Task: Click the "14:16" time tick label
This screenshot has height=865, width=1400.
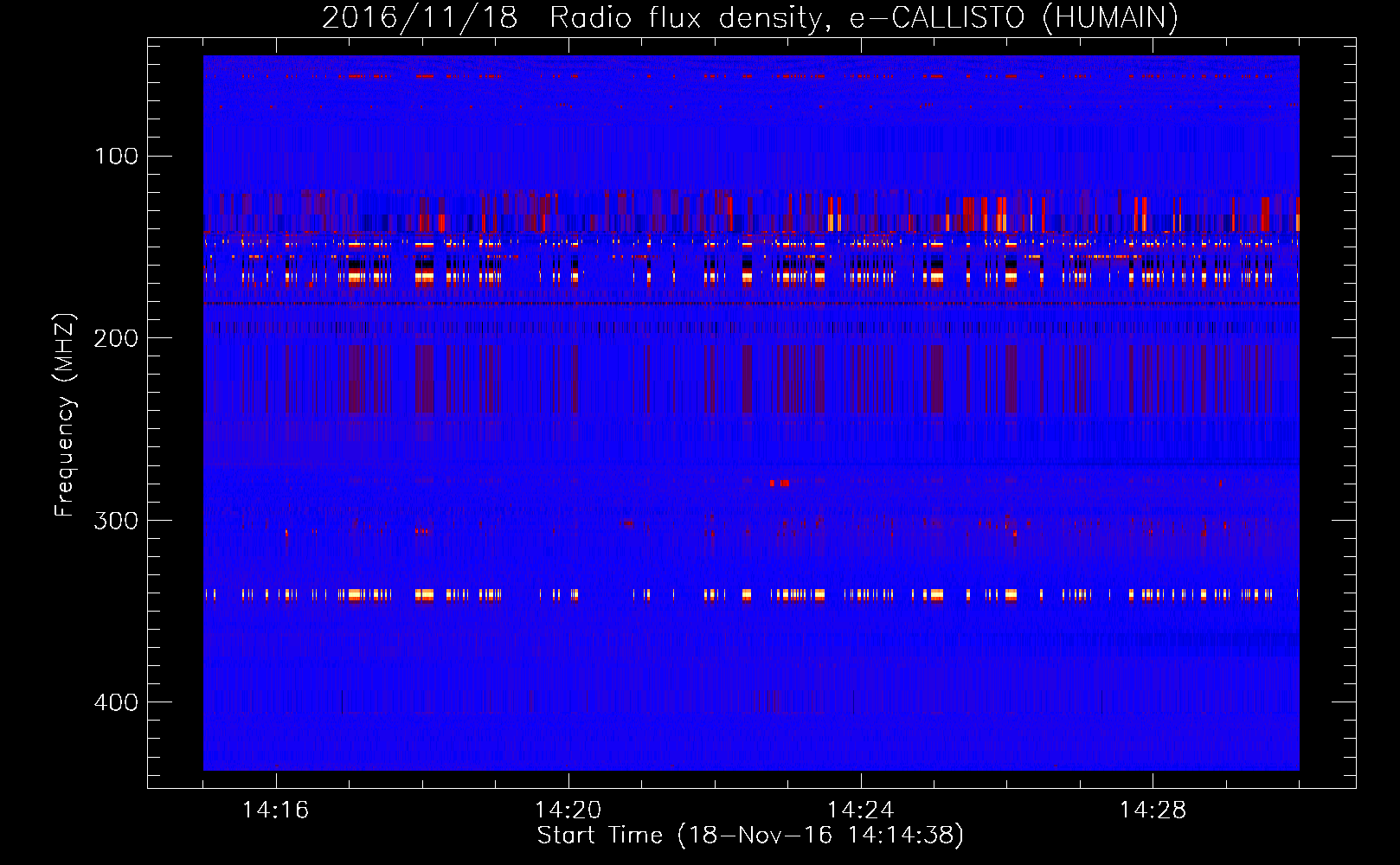Action: [275, 810]
